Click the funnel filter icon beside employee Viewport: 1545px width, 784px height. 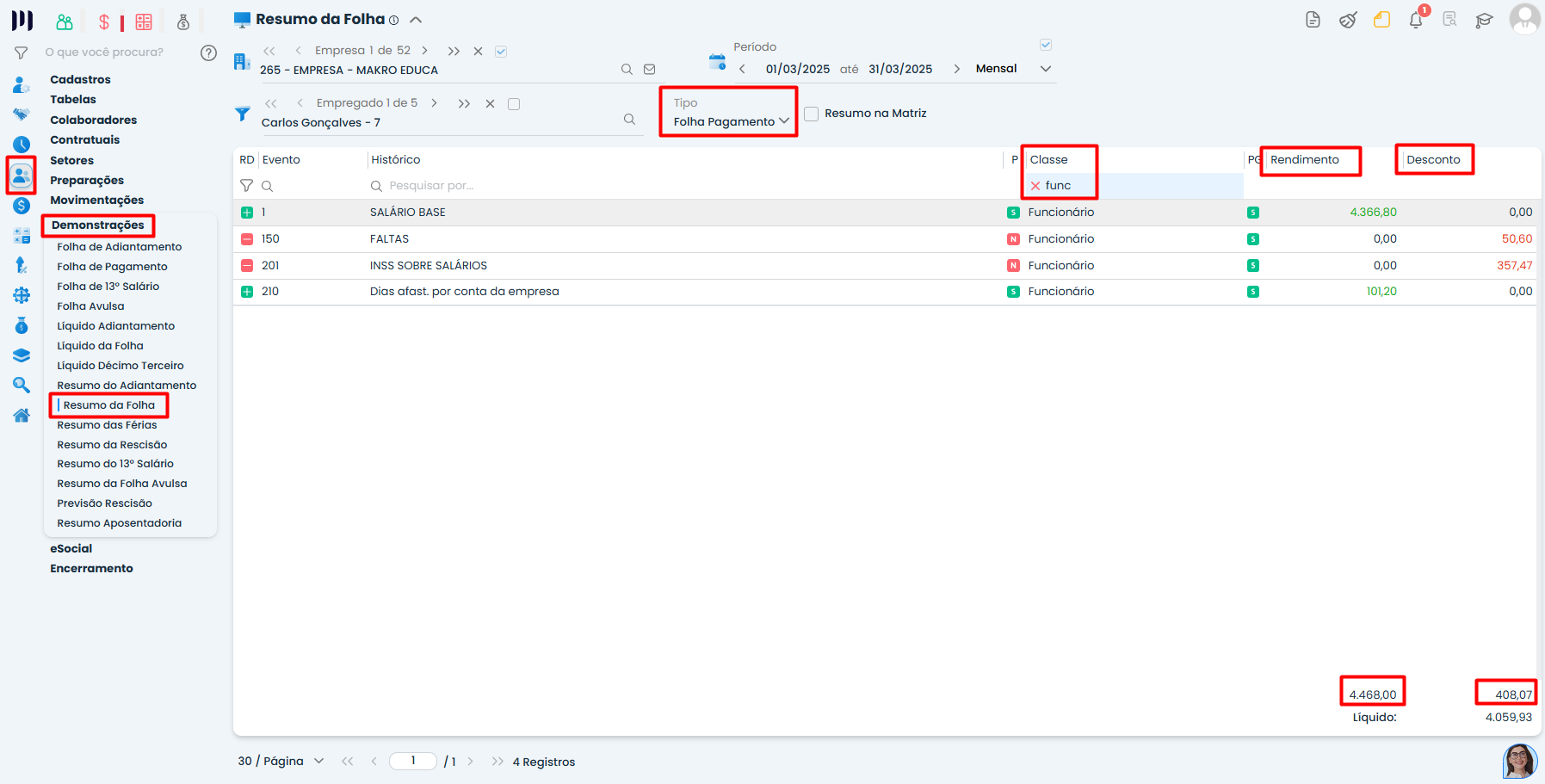(x=243, y=114)
